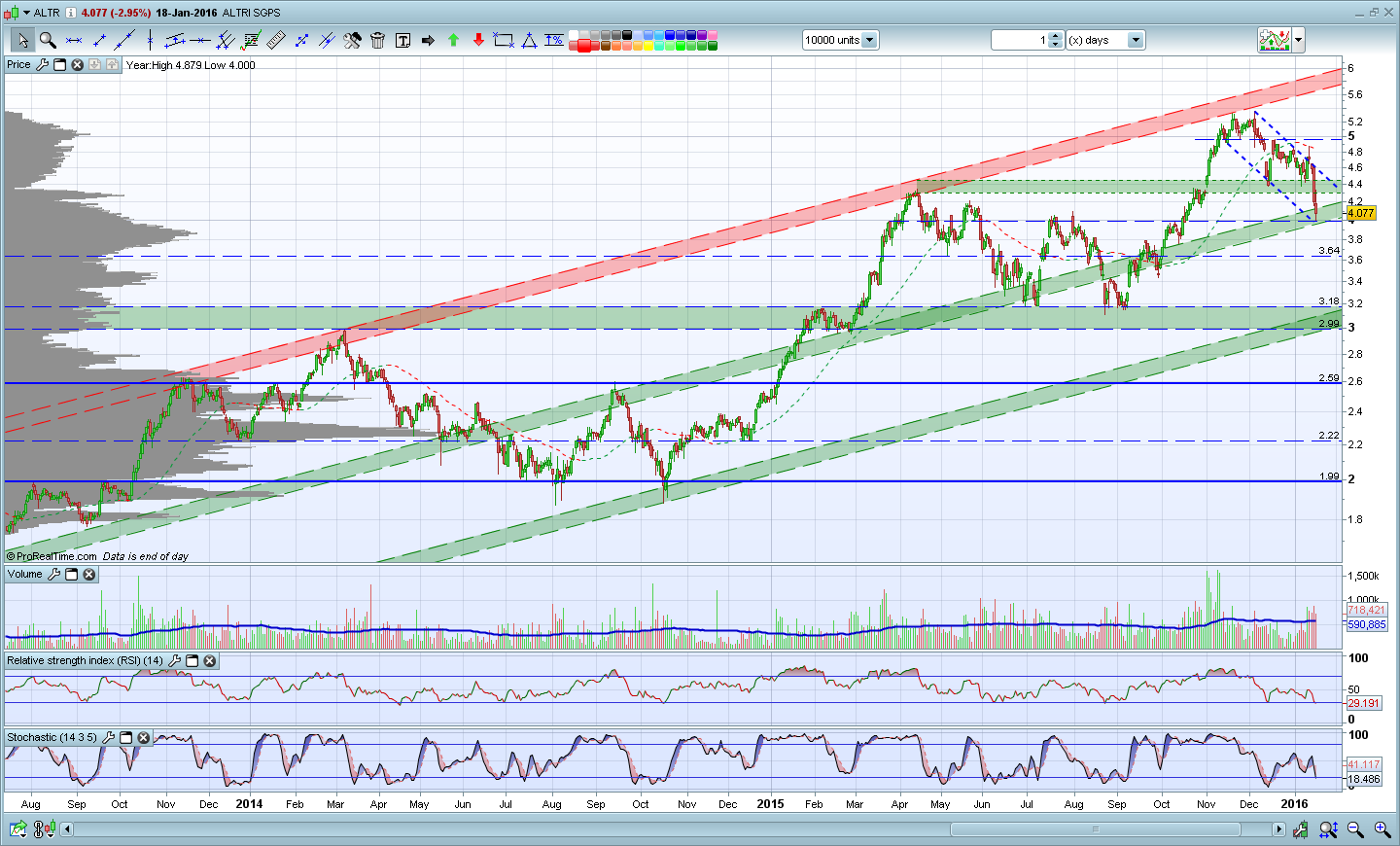The height and width of the screenshot is (846, 1400).
Task: Click the 2014 year label on time axis
Action: [x=249, y=804]
